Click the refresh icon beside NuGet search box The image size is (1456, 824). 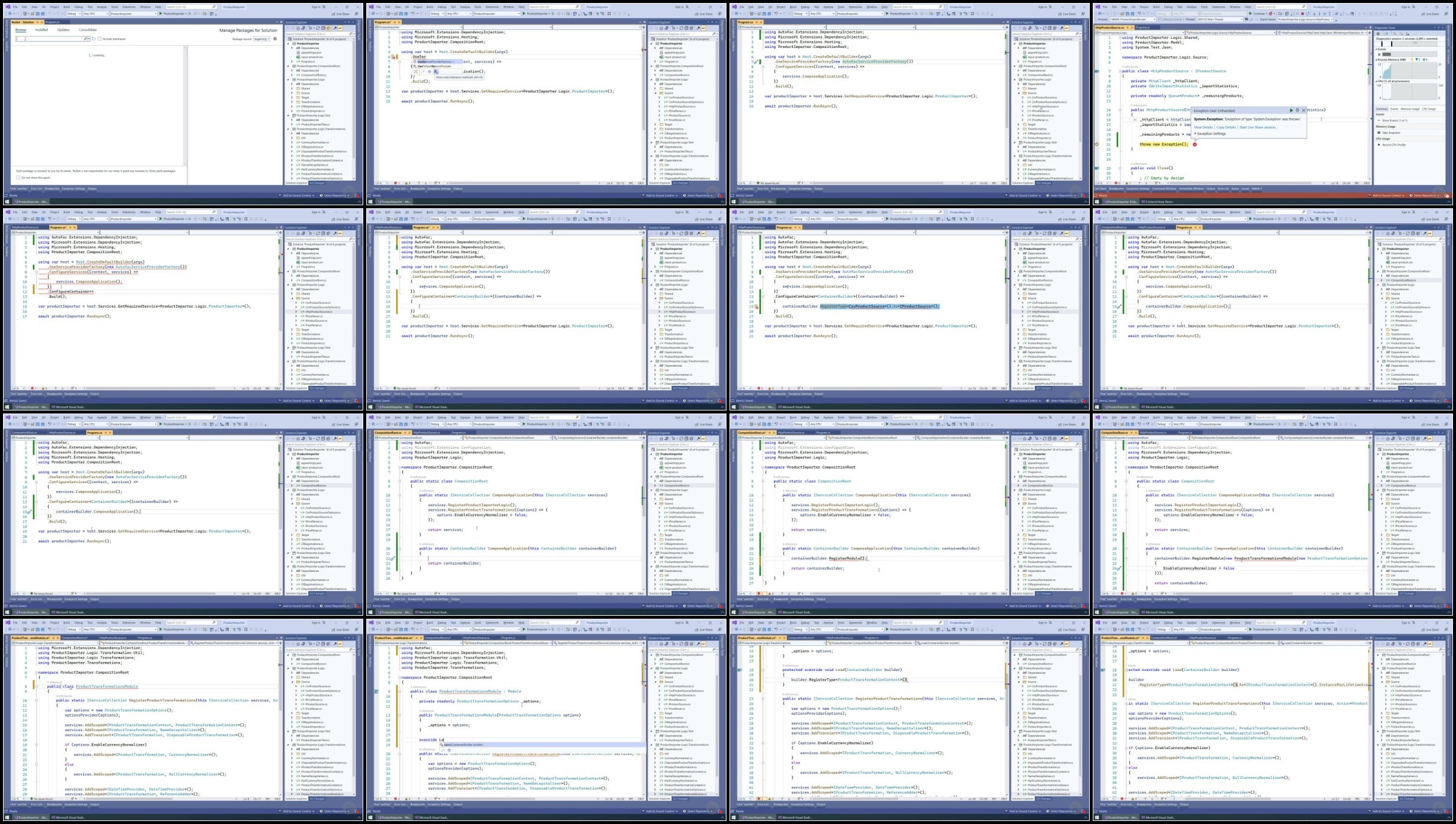[94, 39]
